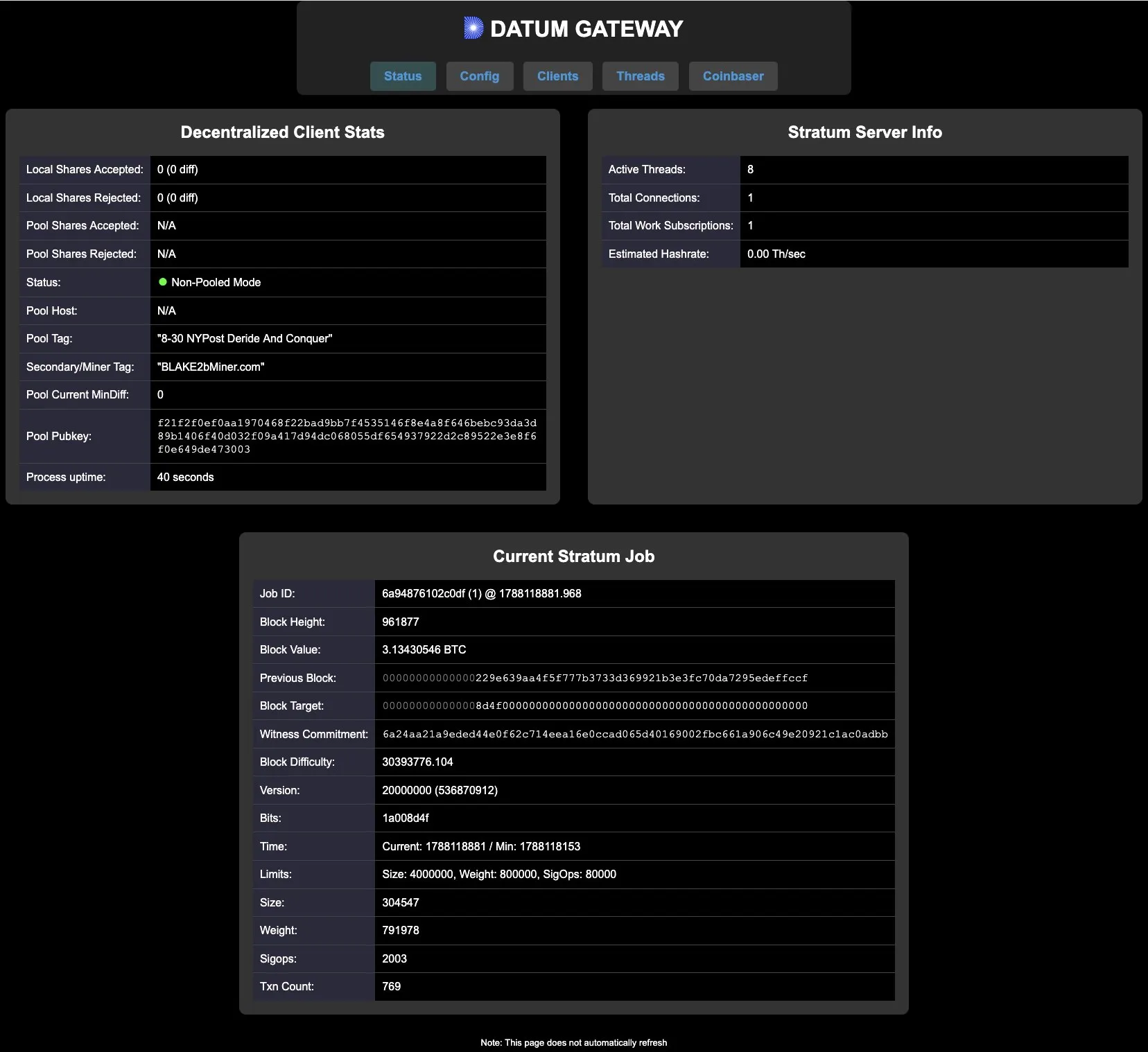This screenshot has width=1148, height=1052.
Task: Switch to the Config tab
Action: pyautogui.click(x=480, y=76)
